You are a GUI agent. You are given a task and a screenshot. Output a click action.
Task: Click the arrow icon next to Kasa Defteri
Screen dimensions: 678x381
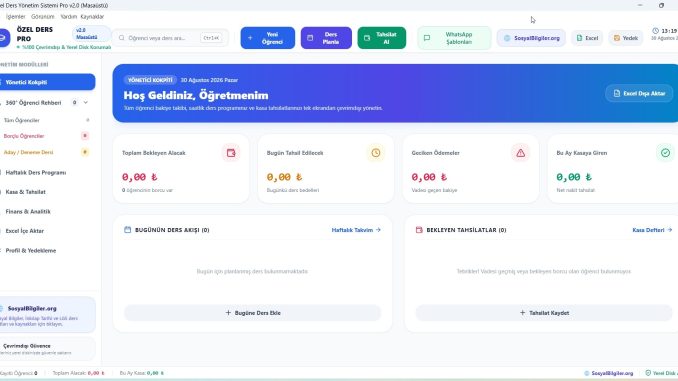coord(670,230)
